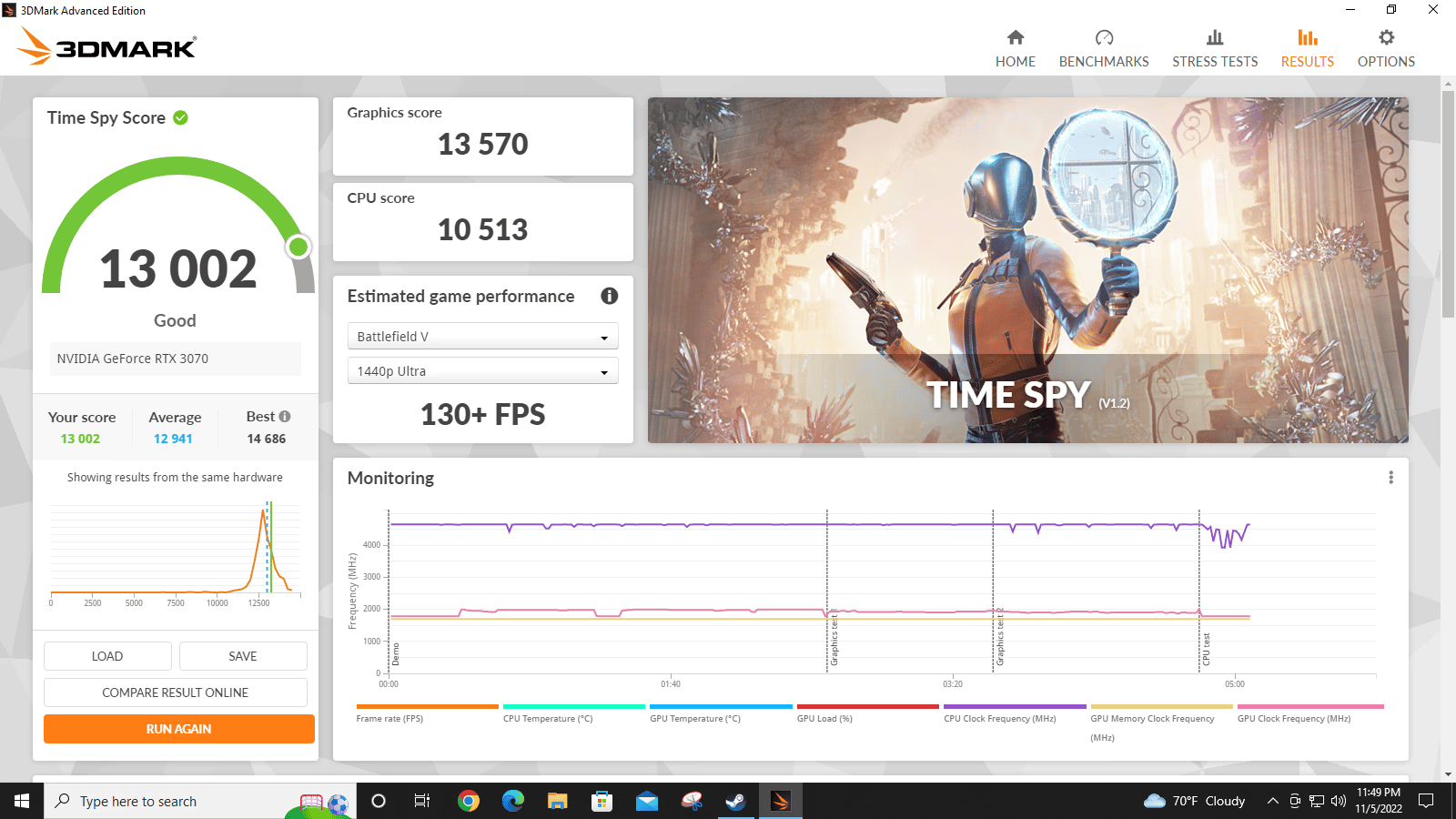
Task: Click the green validated checkmark beside Time Spy Score
Action: click(x=180, y=117)
